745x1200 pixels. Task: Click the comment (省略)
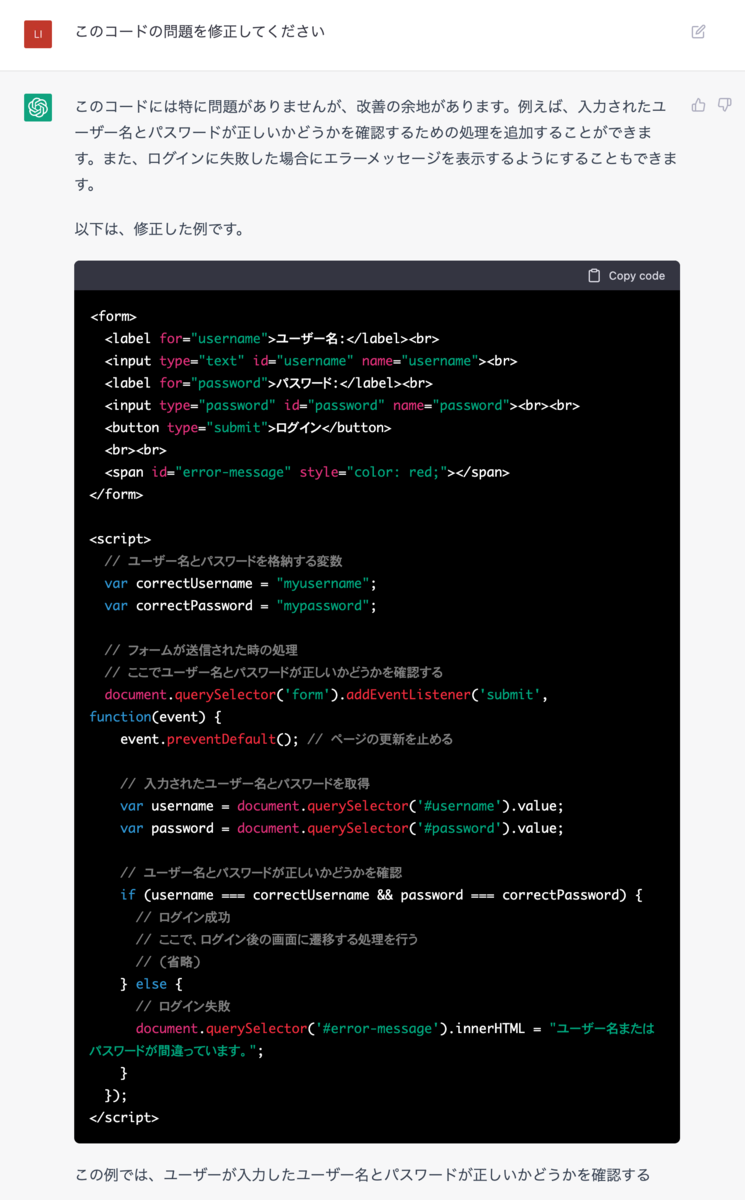[x=169, y=961]
